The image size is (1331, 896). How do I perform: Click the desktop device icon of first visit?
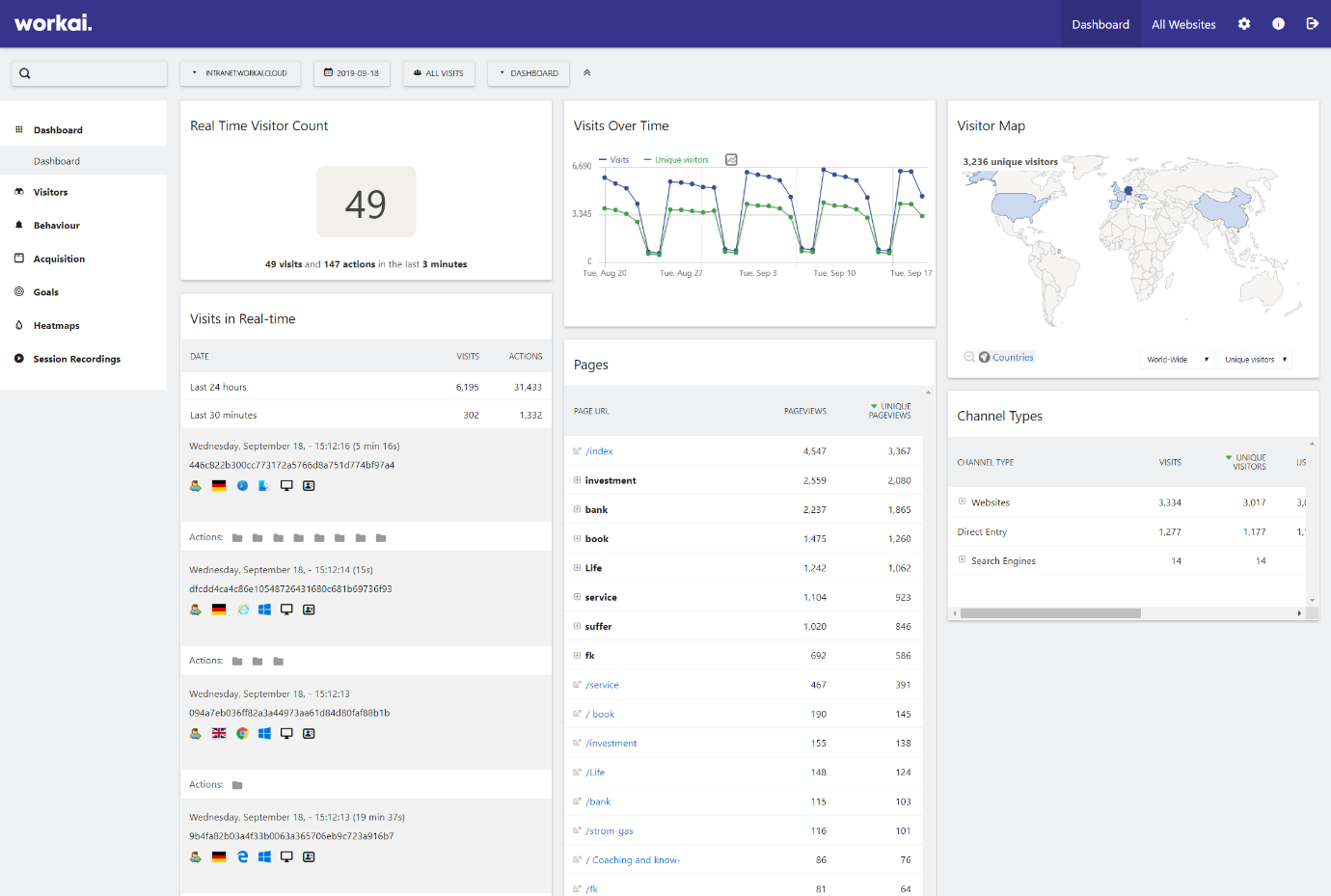click(286, 486)
